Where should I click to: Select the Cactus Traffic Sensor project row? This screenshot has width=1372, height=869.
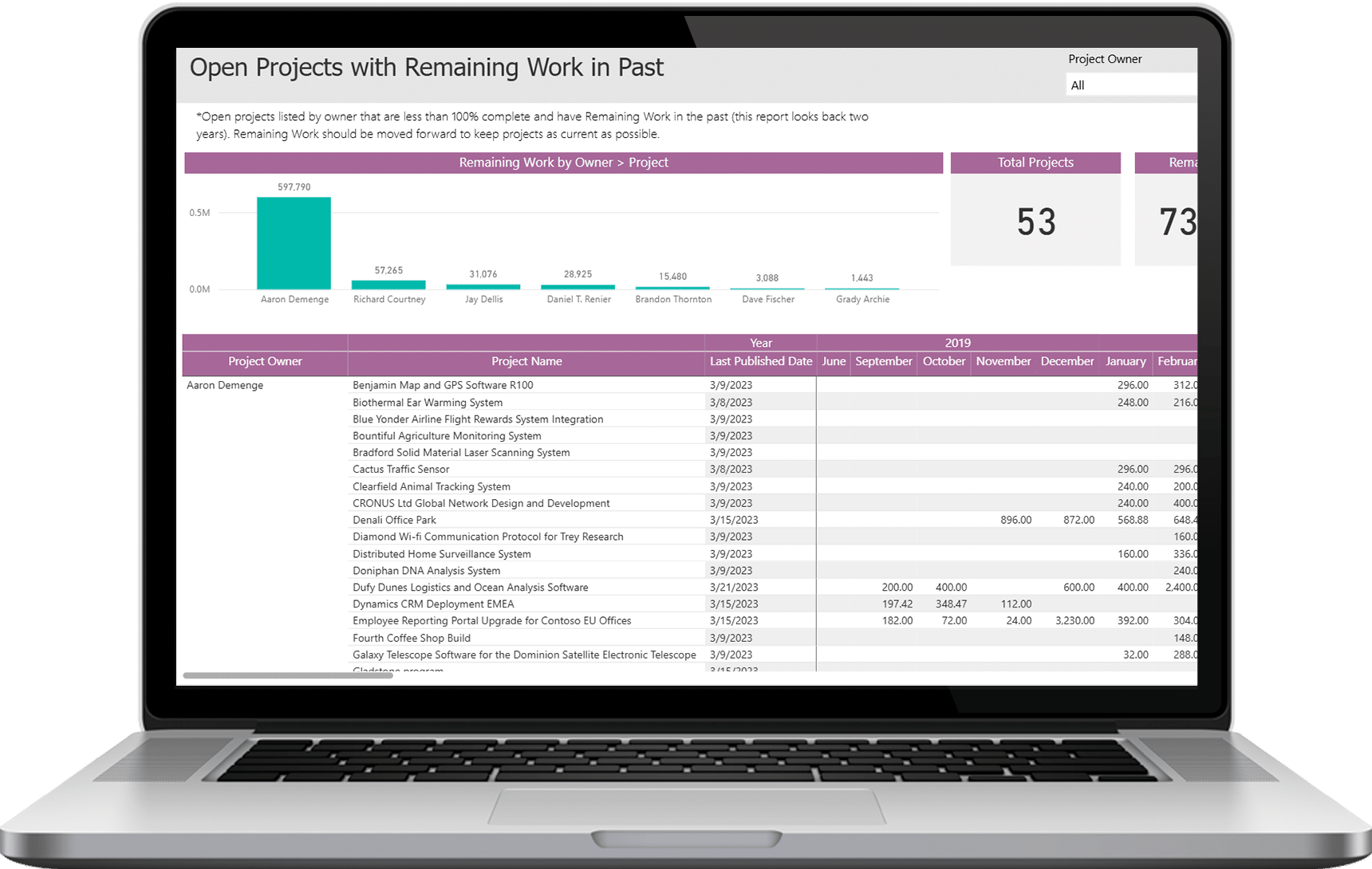coord(400,470)
